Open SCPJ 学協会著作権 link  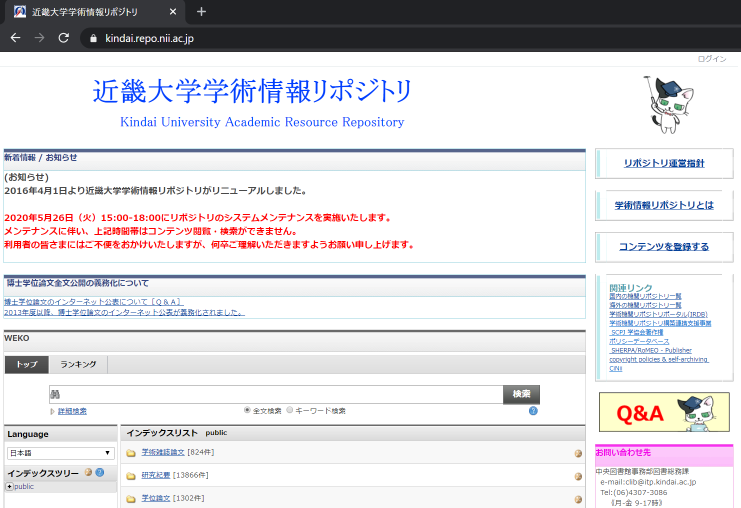637,332
